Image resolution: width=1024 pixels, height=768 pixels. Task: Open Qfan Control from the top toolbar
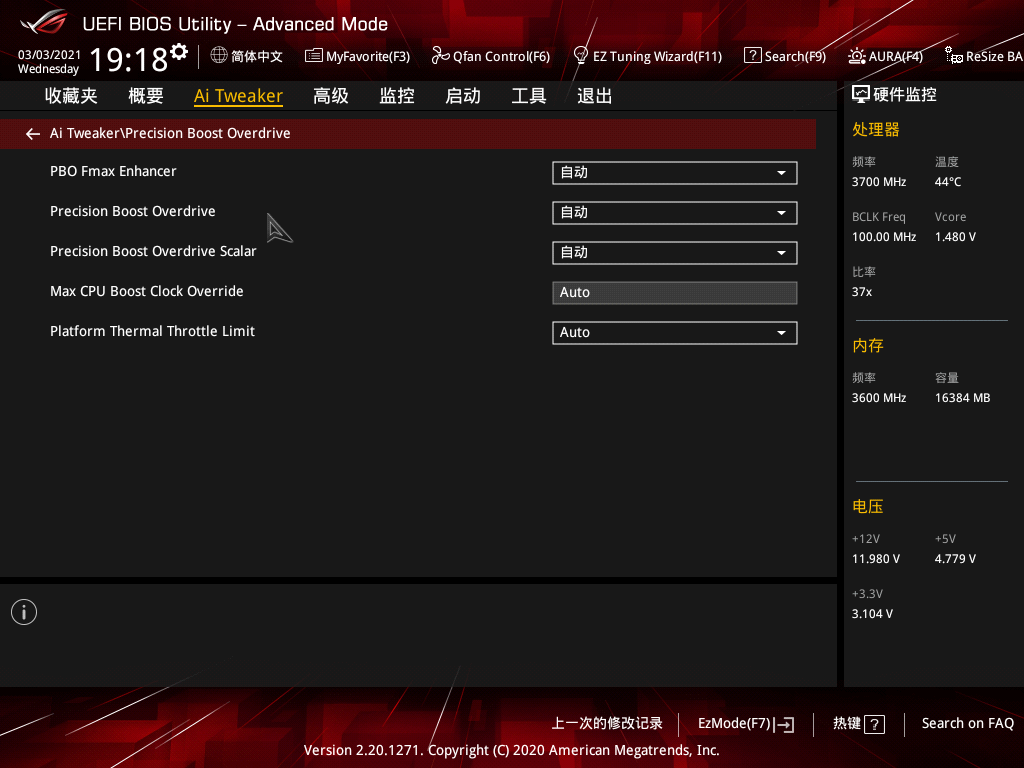coord(491,57)
